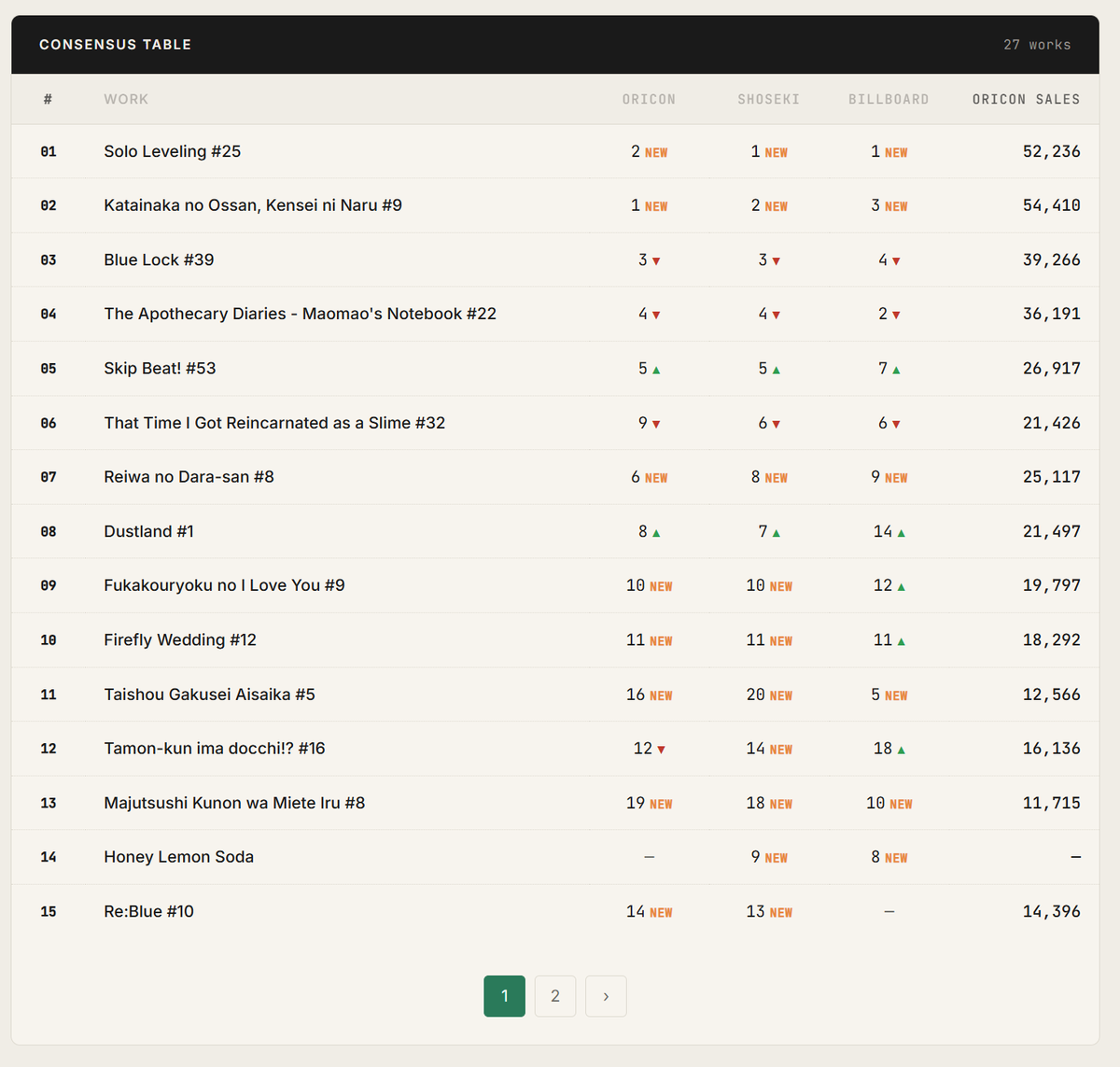
Task: Select the Honey Lemon Soda title
Action: 179,857
